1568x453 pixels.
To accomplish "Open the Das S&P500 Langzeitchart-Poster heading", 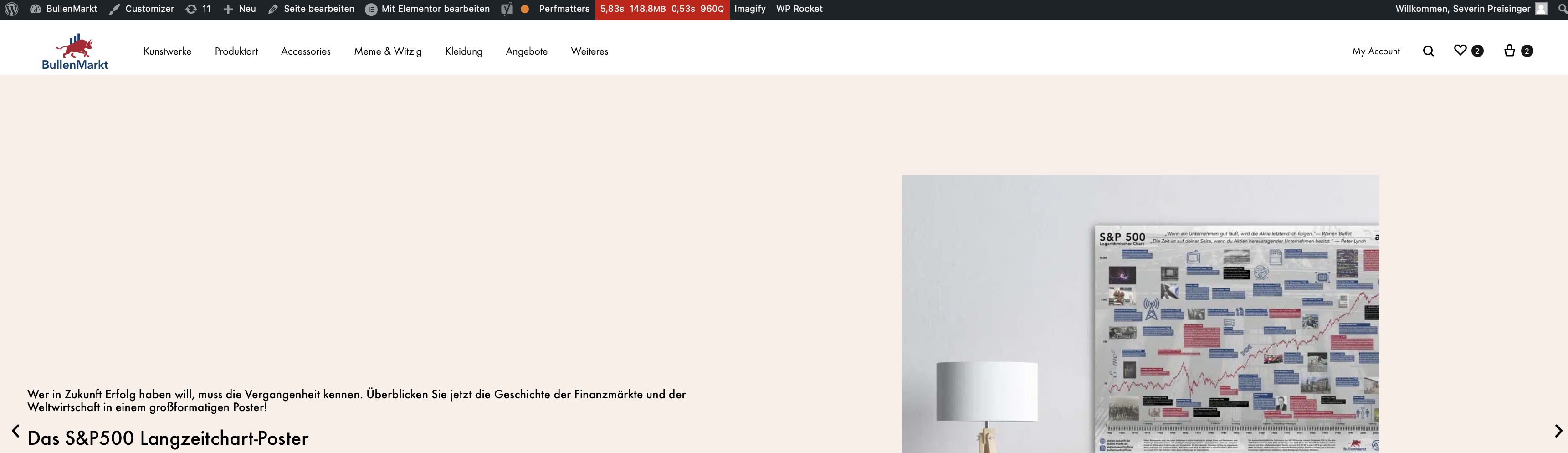I will point(168,438).
